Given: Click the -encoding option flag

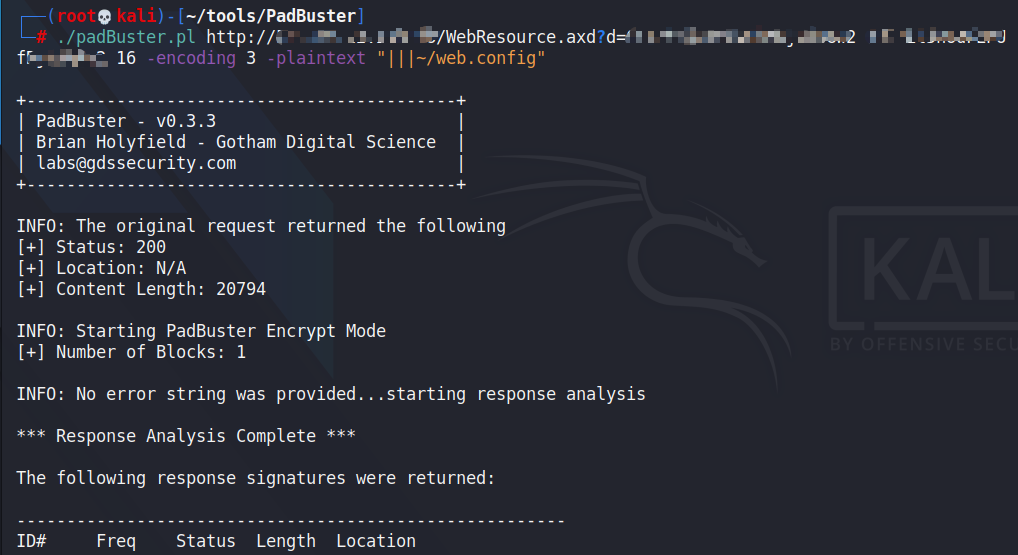Looking at the screenshot, I should point(192,58).
